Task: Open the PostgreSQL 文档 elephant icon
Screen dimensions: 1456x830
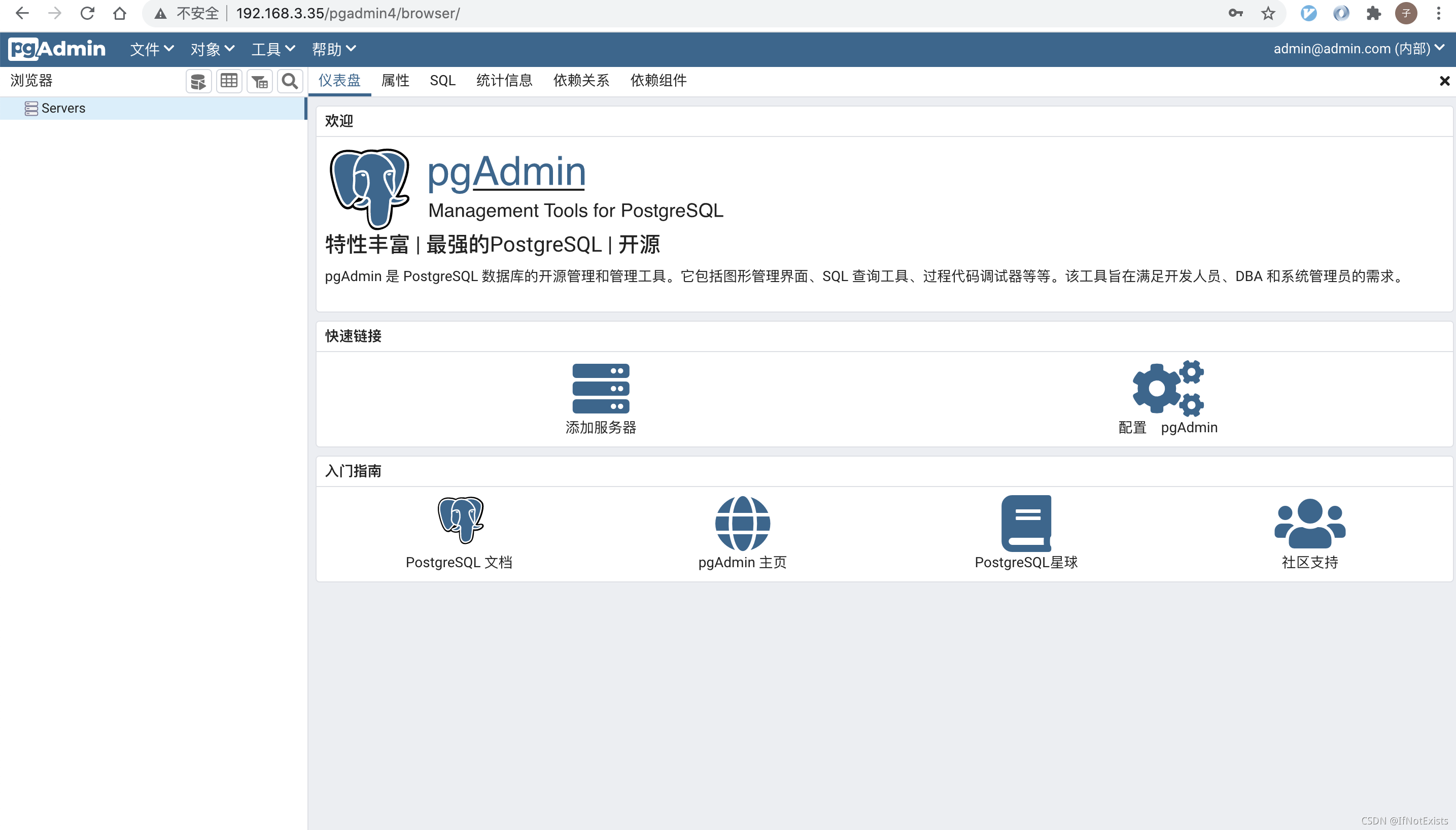Action: tap(460, 520)
